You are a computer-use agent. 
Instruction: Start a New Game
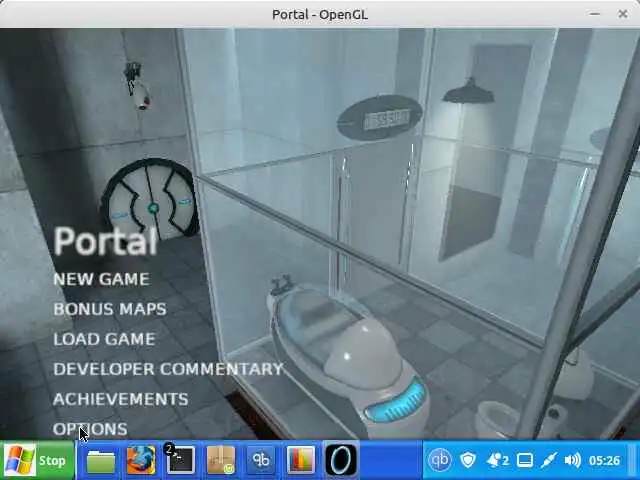101,279
